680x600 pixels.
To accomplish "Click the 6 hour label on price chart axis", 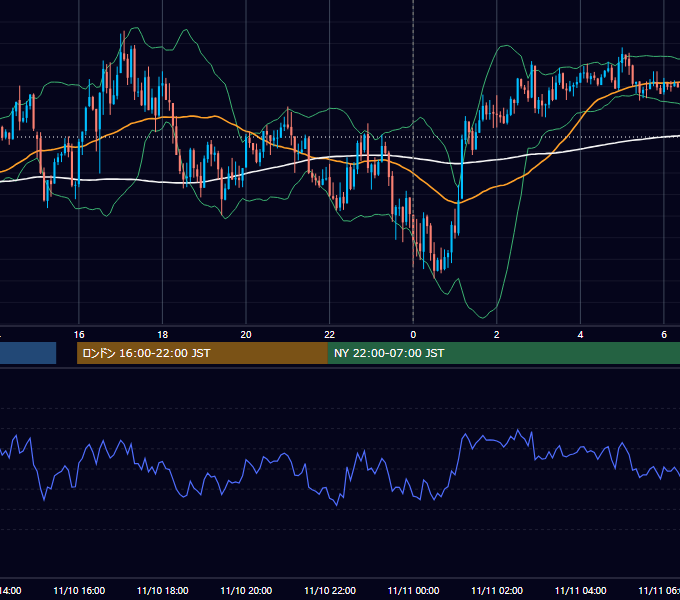I will point(664,335).
